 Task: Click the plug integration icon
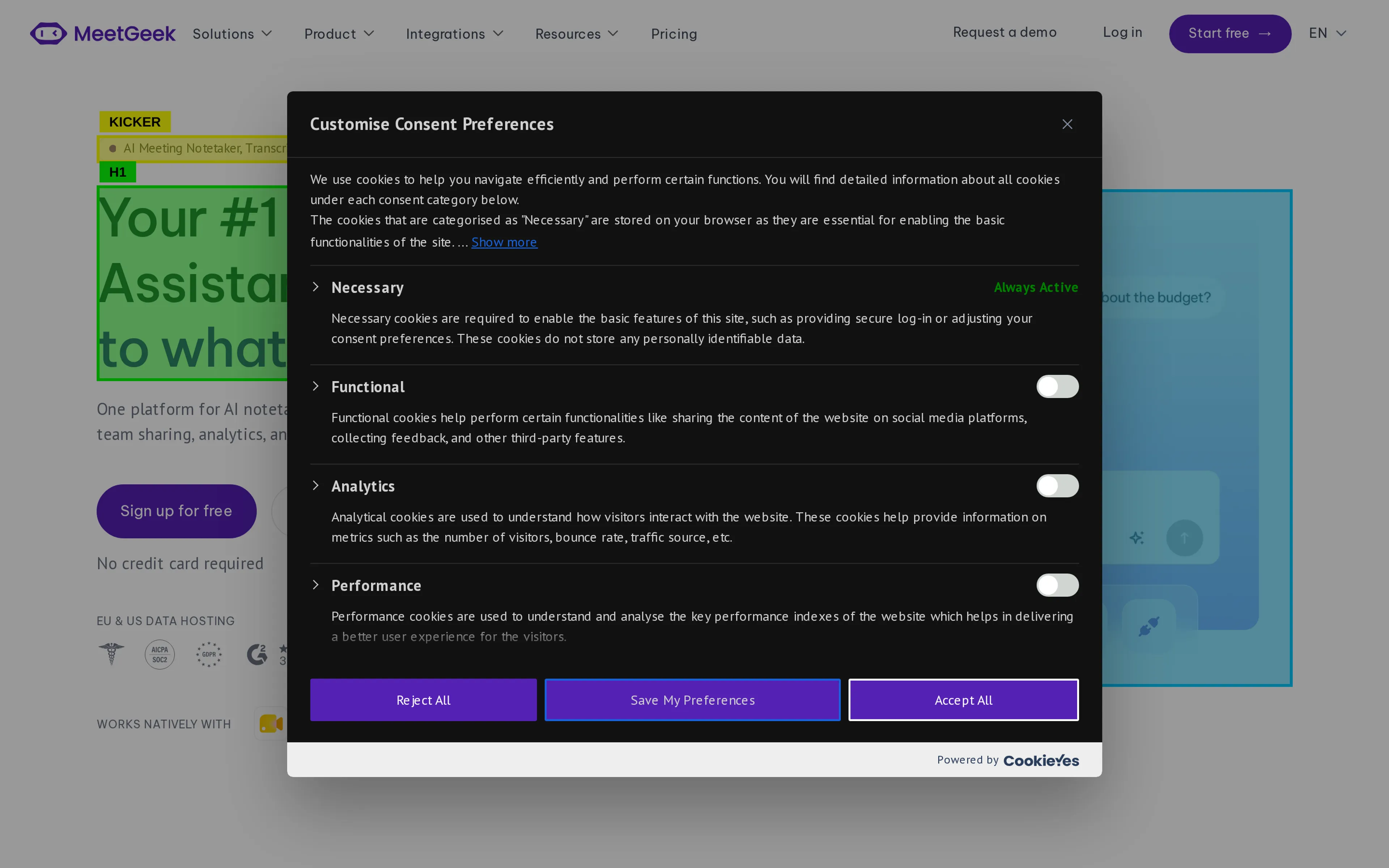coord(1148,626)
